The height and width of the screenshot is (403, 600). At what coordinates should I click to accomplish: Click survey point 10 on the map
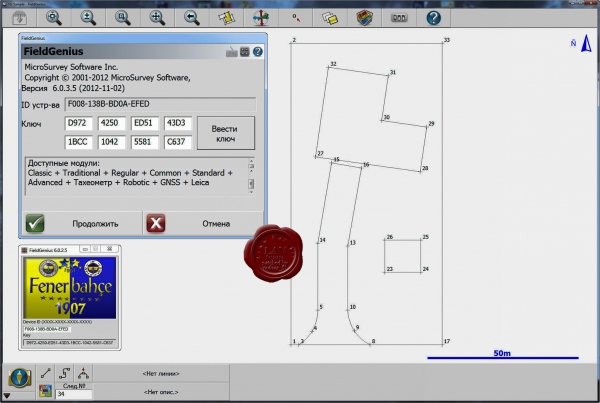348,310
